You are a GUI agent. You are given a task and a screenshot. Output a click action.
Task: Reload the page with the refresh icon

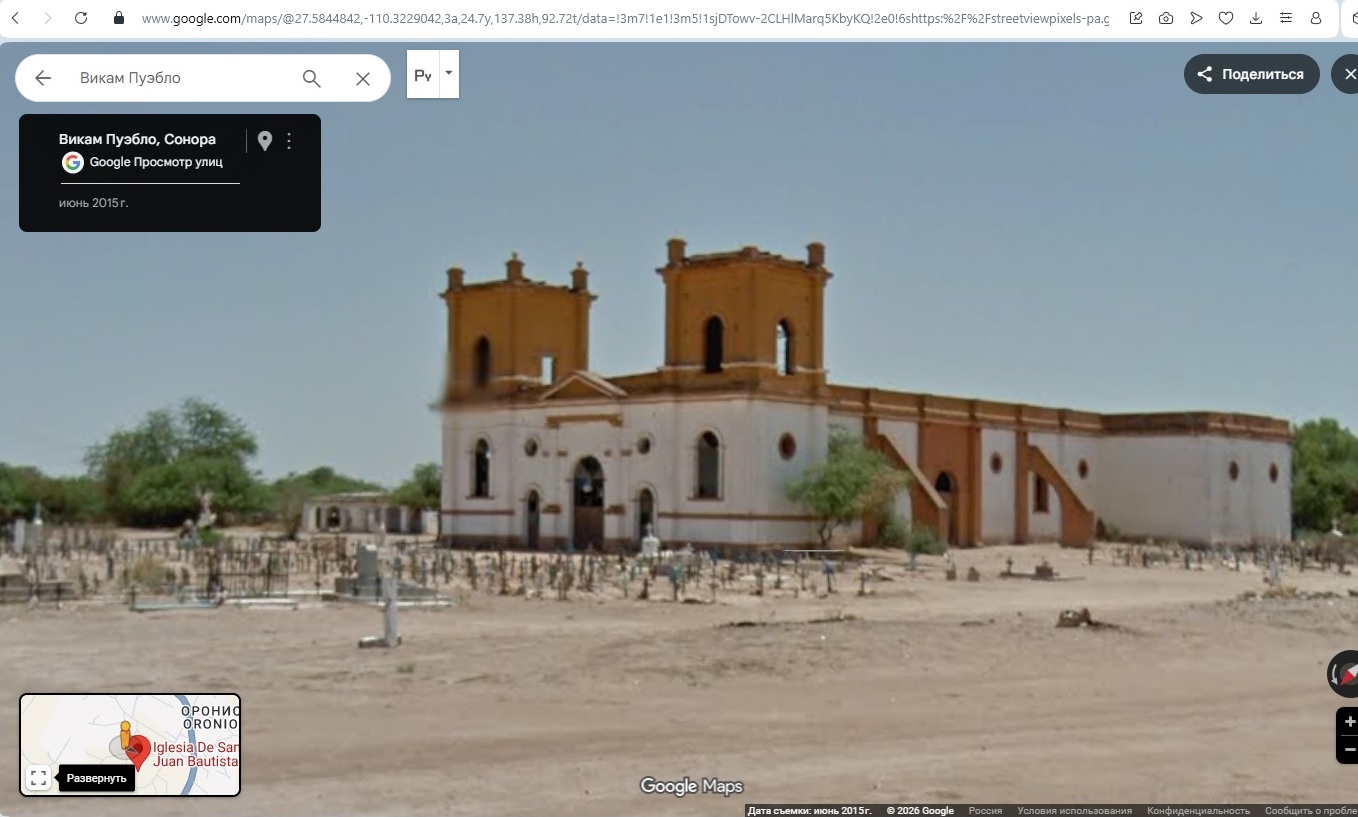tap(81, 18)
